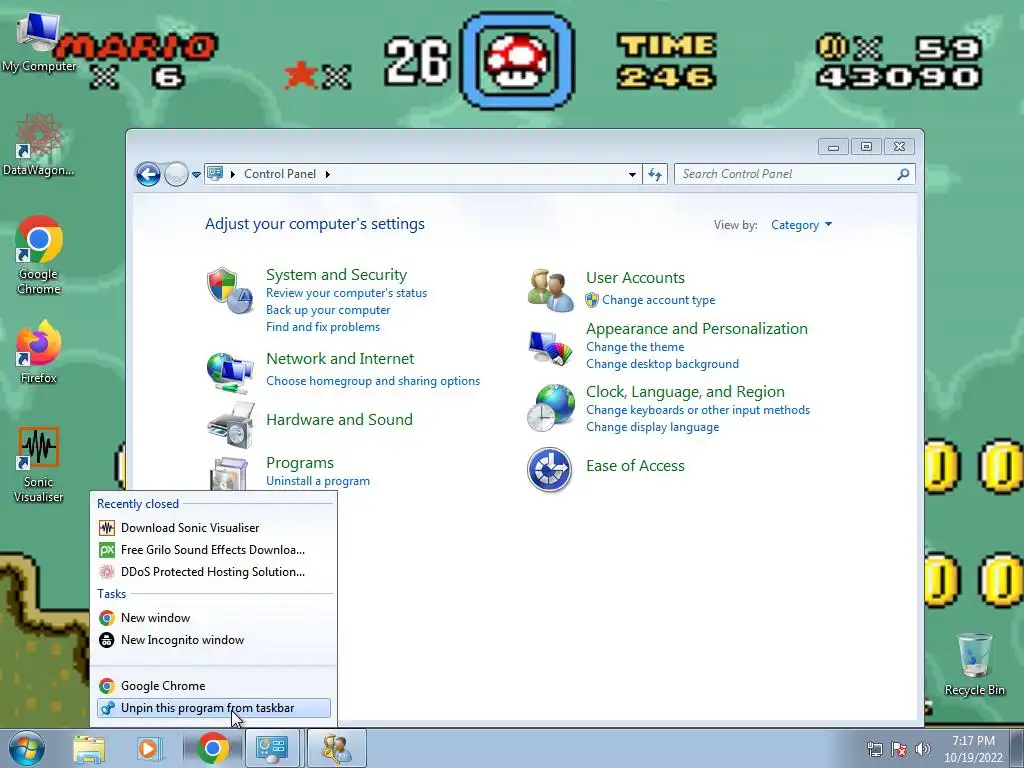This screenshot has width=1024, height=768.
Task: Select New window in the jump list
Action: pos(214,618)
